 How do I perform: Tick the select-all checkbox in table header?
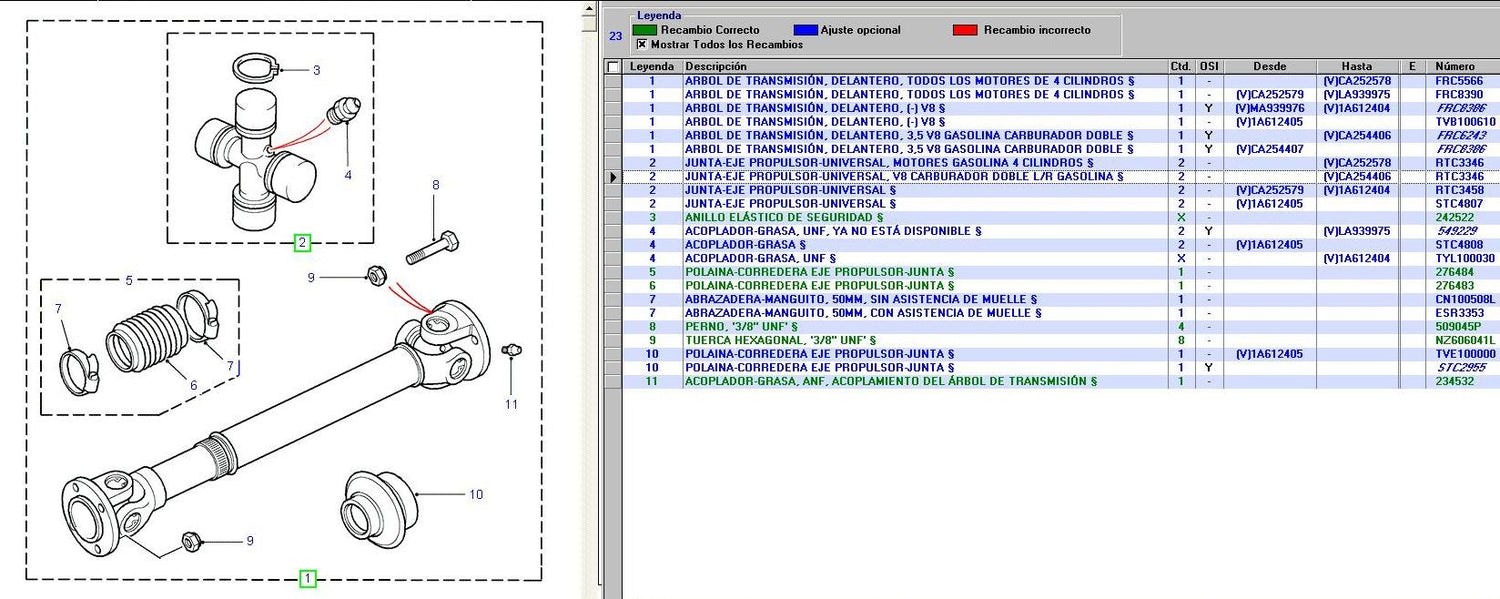coord(613,67)
